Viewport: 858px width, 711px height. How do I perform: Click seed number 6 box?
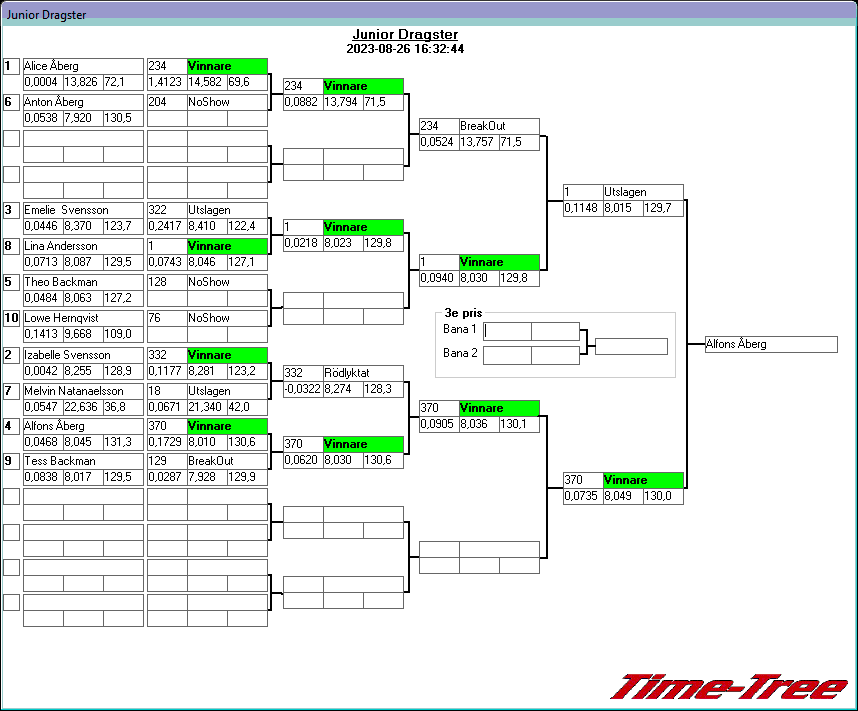[11, 102]
